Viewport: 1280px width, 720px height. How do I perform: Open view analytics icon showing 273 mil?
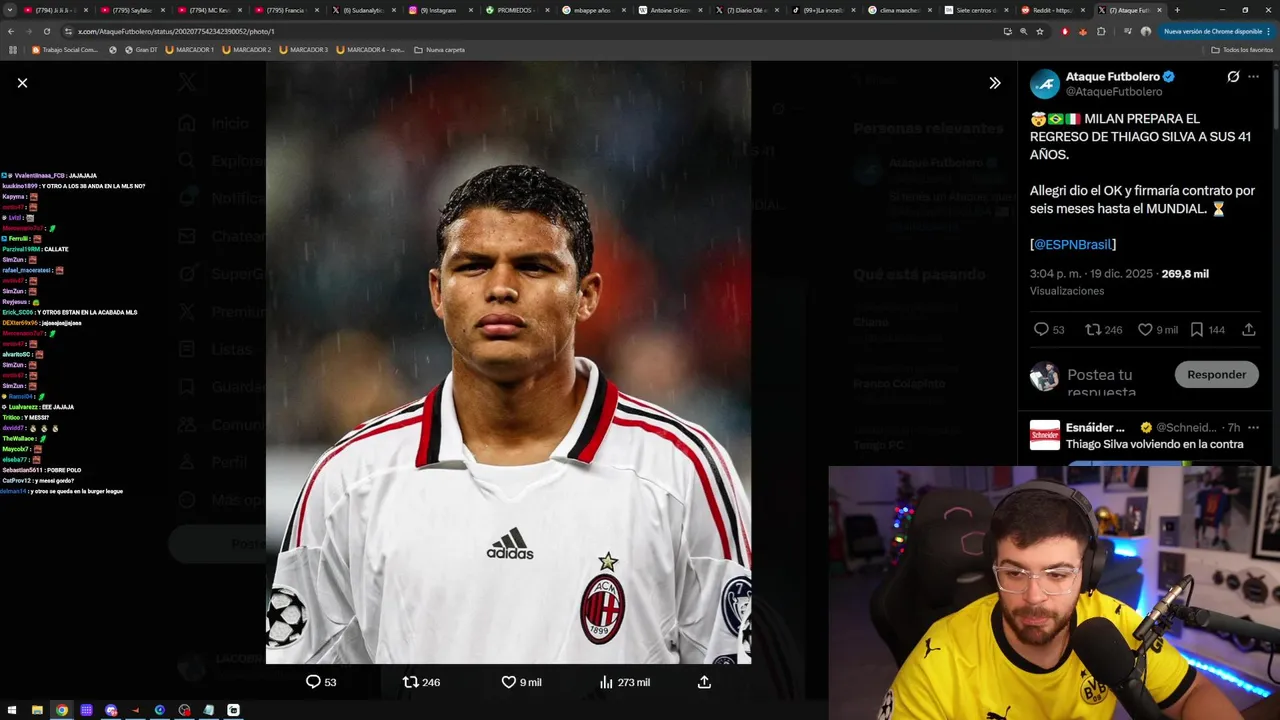606,682
